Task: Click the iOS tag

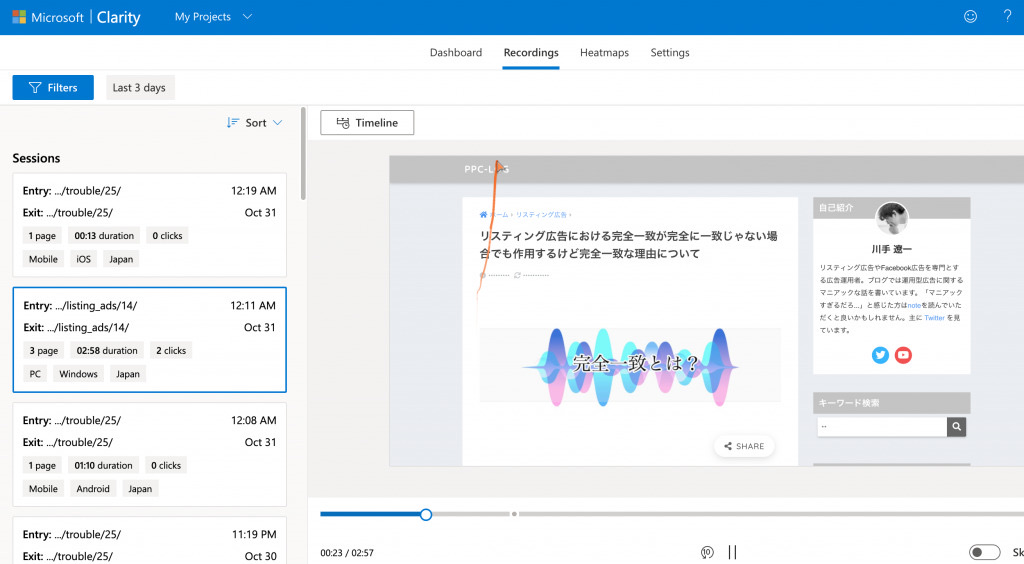Action: tap(84, 259)
